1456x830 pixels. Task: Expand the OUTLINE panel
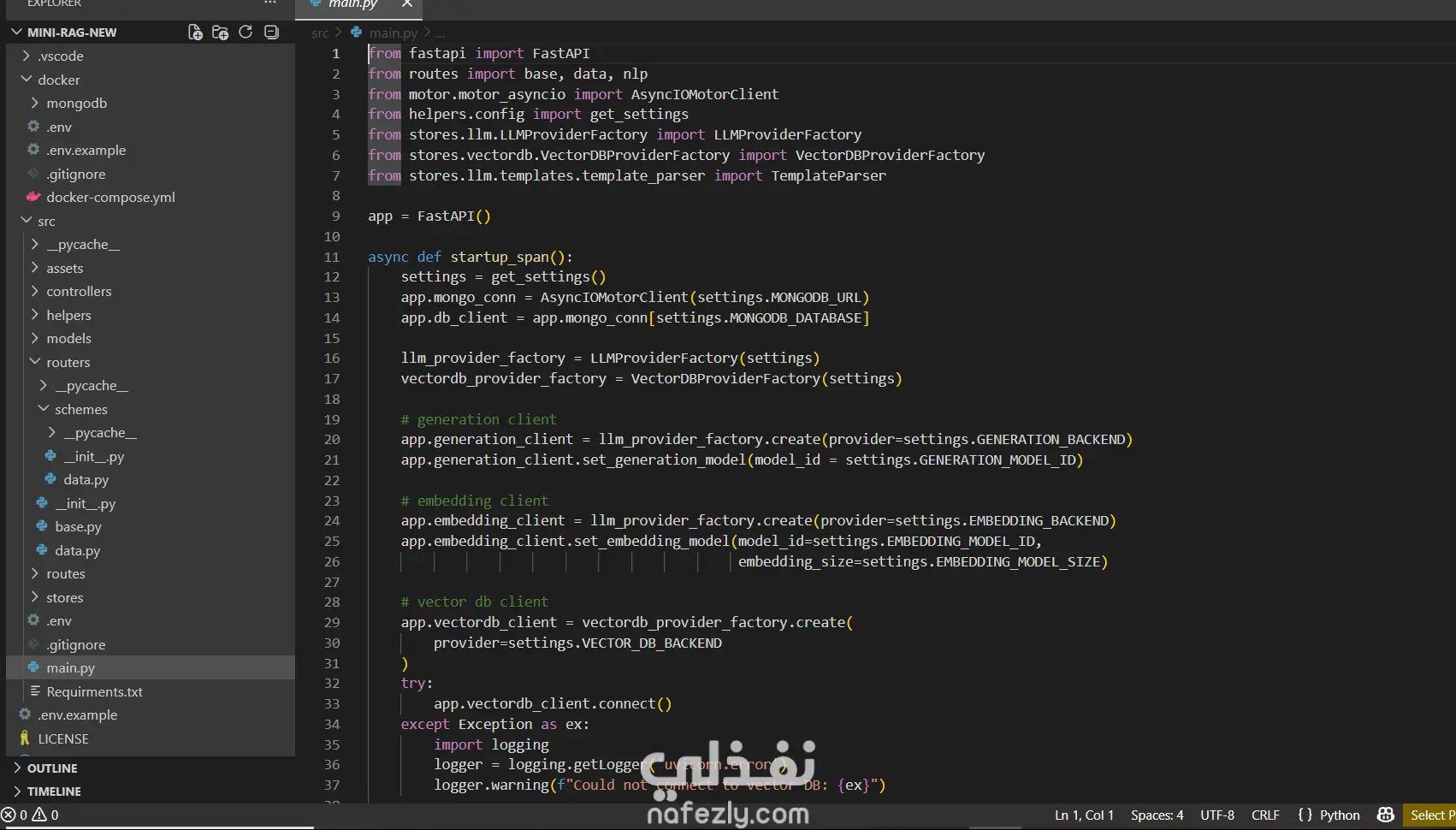coord(51,768)
